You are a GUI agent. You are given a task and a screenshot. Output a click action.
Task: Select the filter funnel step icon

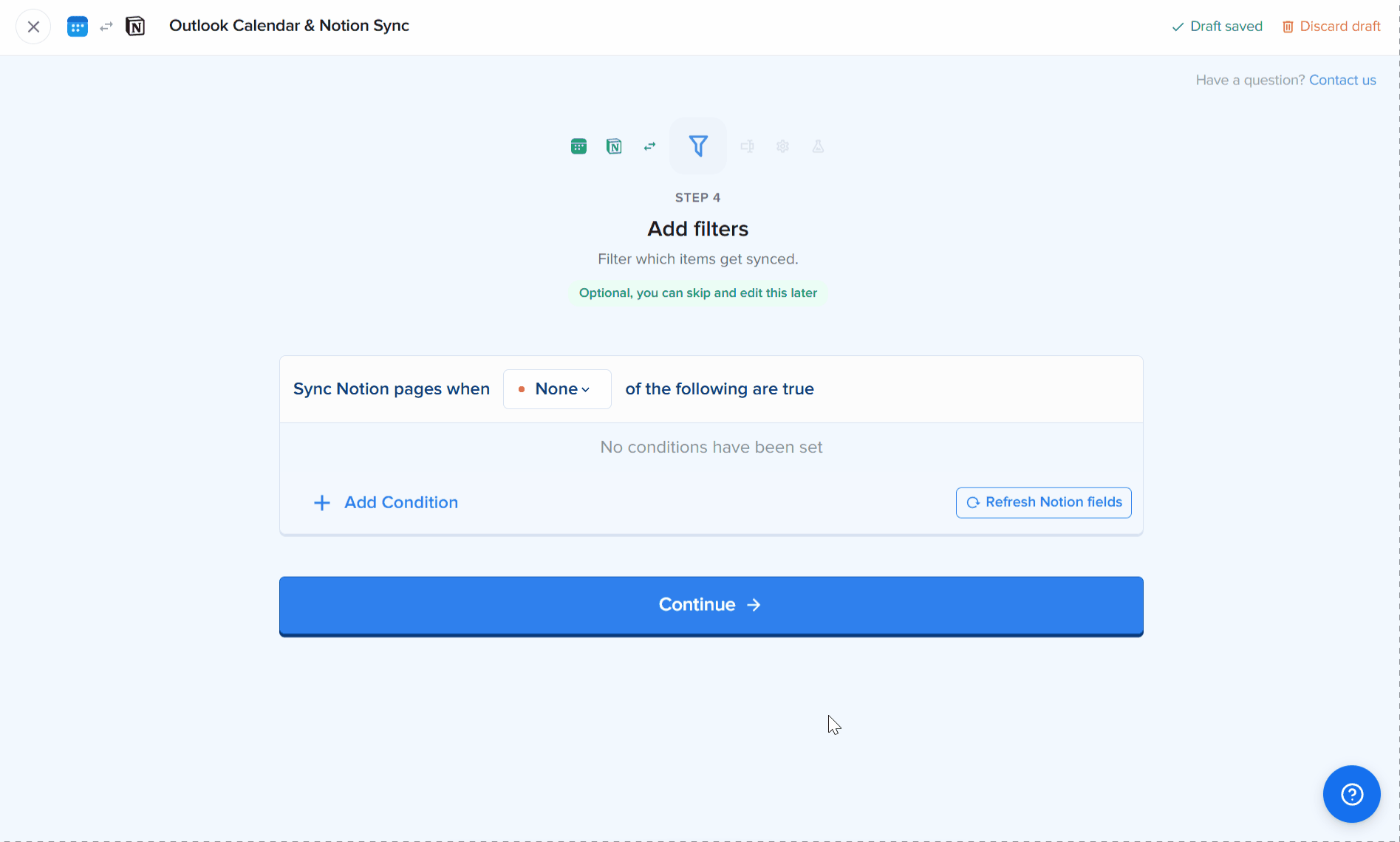tap(698, 146)
